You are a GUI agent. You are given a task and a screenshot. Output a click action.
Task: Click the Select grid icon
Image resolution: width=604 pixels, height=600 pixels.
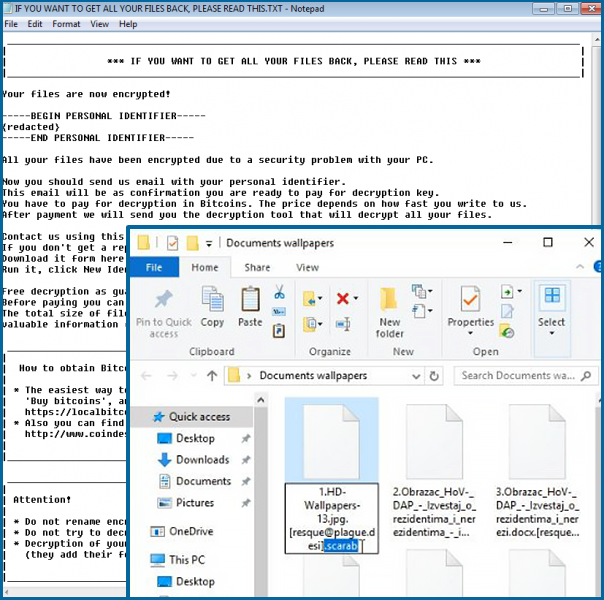click(552, 296)
